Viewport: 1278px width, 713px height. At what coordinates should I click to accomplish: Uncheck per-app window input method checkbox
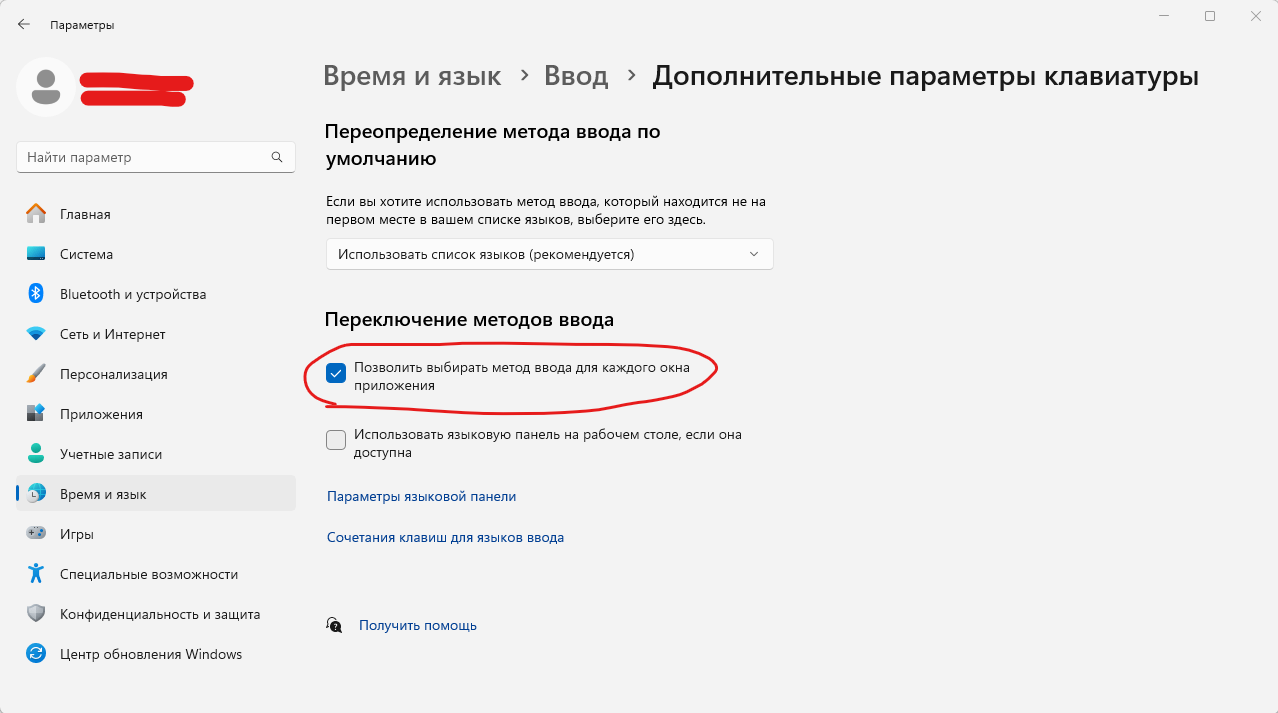click(x=336, y=374)
